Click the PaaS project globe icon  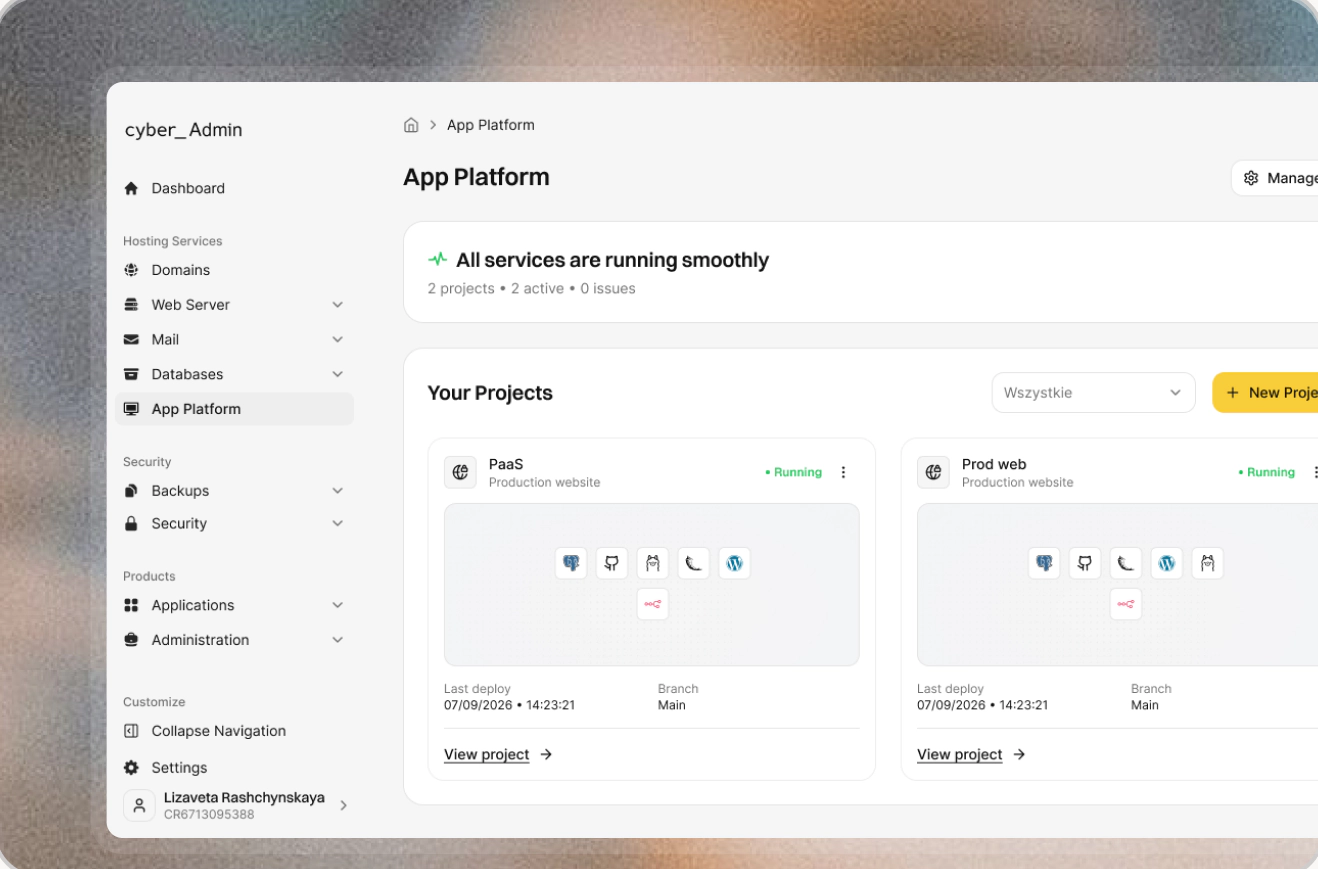[x=460, y=472]
